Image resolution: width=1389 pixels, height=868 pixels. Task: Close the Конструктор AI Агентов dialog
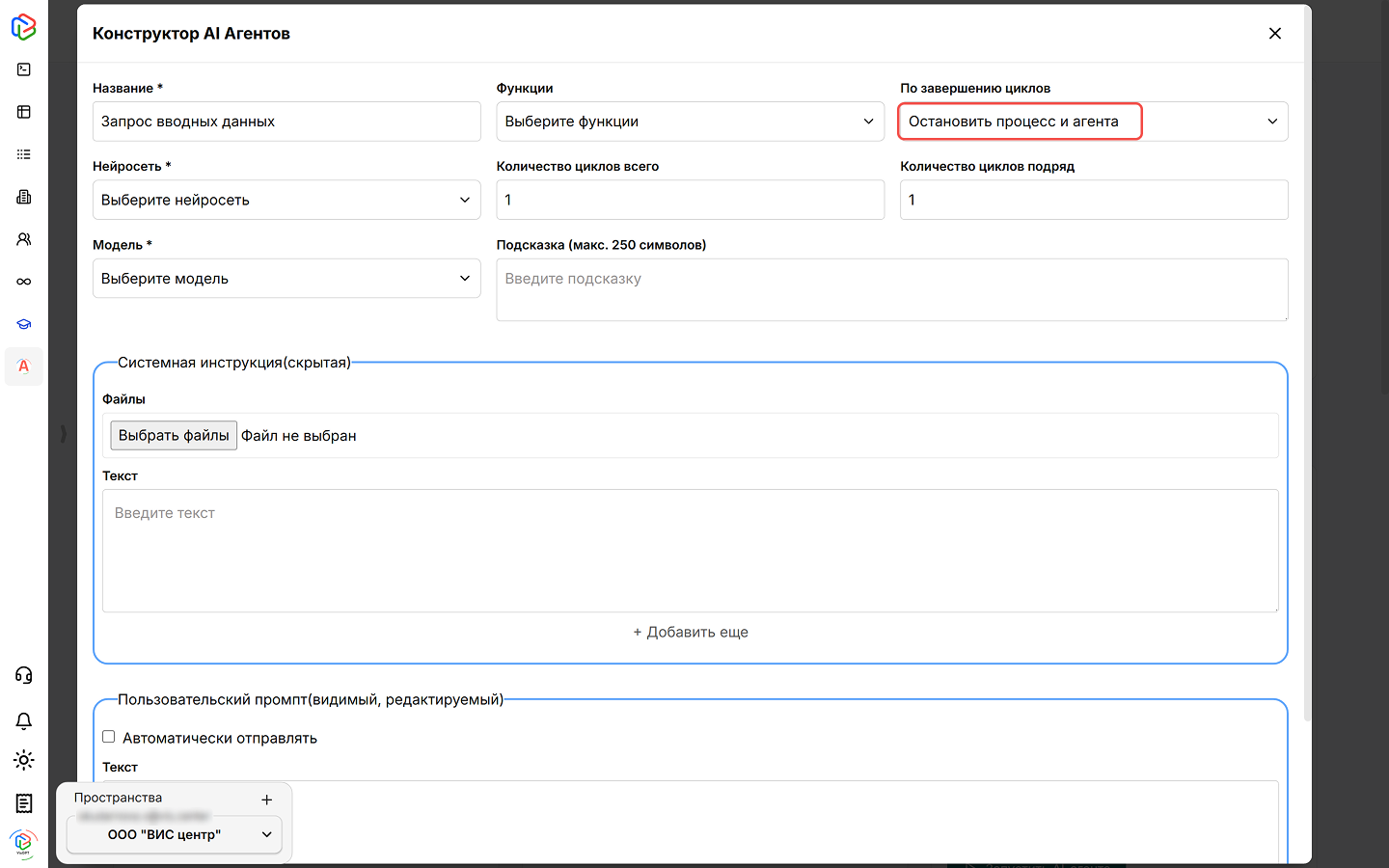coord(1275,34)
